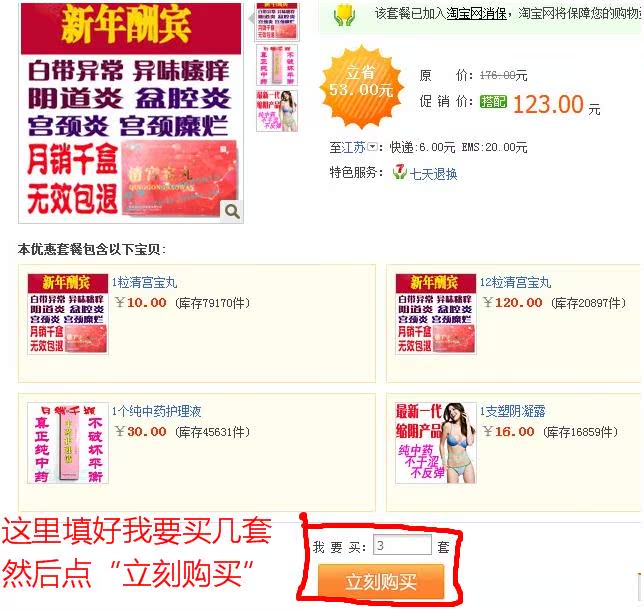Click the orange 立刻购买 button
Viewport: 644px width, 611px height.
pos(381,581)
